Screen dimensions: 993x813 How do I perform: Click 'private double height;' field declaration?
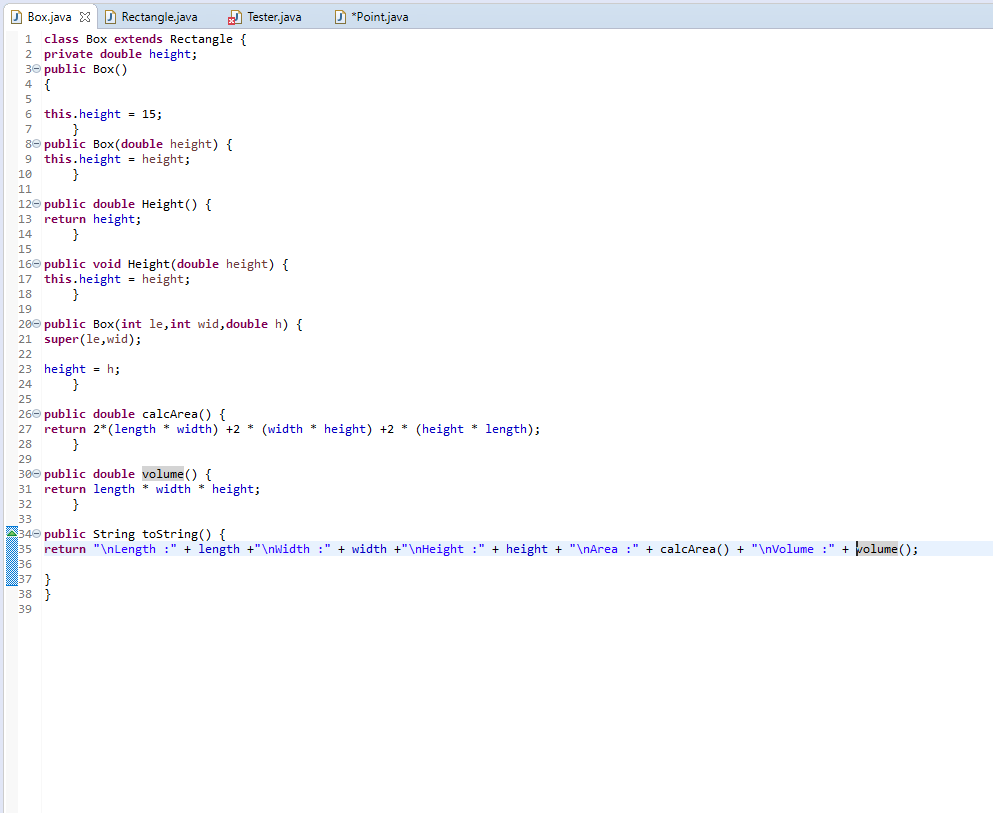click(120, 54)
